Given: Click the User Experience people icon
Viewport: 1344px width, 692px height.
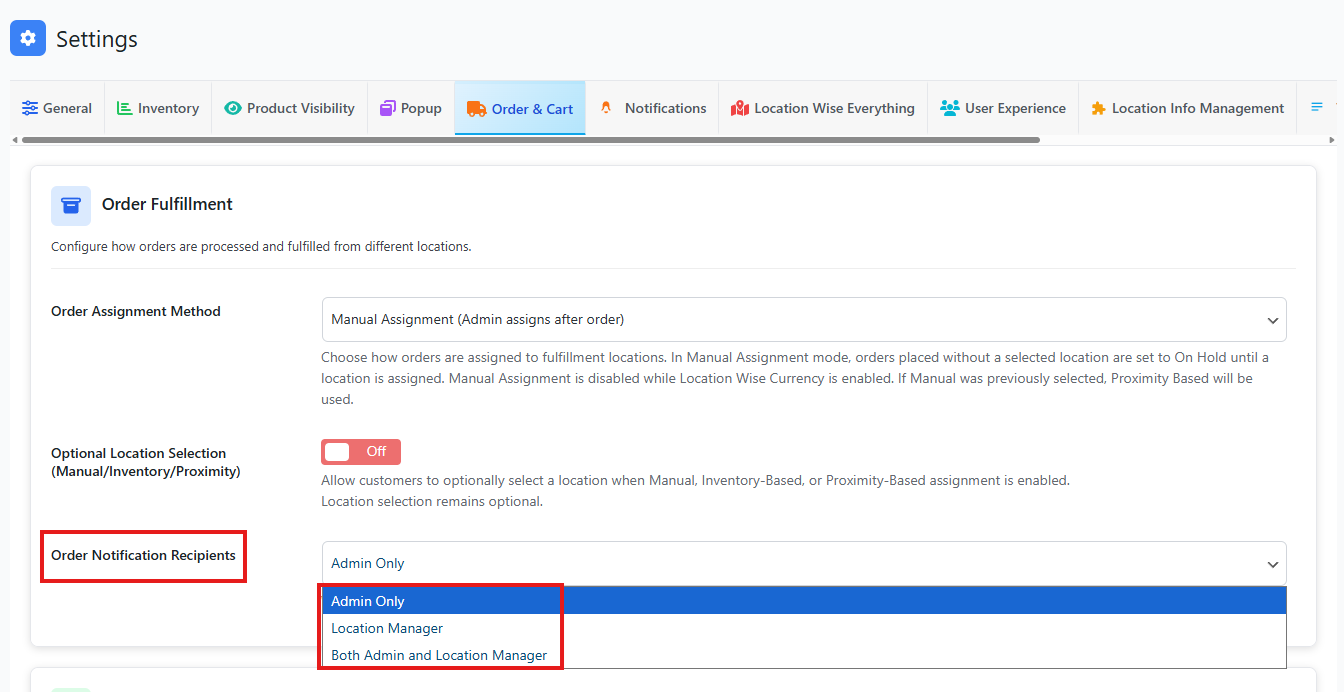Looking at the screenshot, I should [x=950, y=108].
